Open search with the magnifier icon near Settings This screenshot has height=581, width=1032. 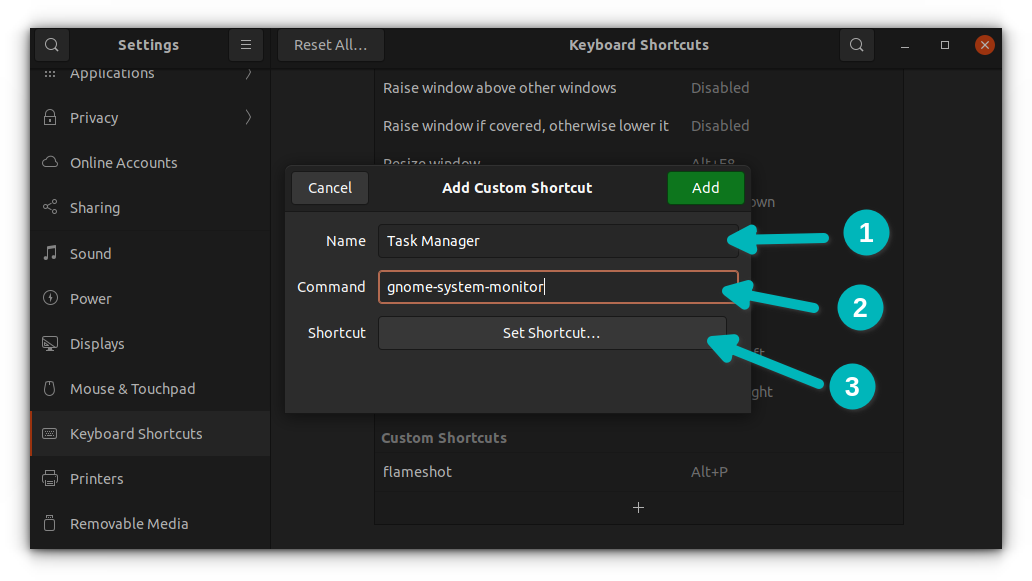[x=51, y=45]
